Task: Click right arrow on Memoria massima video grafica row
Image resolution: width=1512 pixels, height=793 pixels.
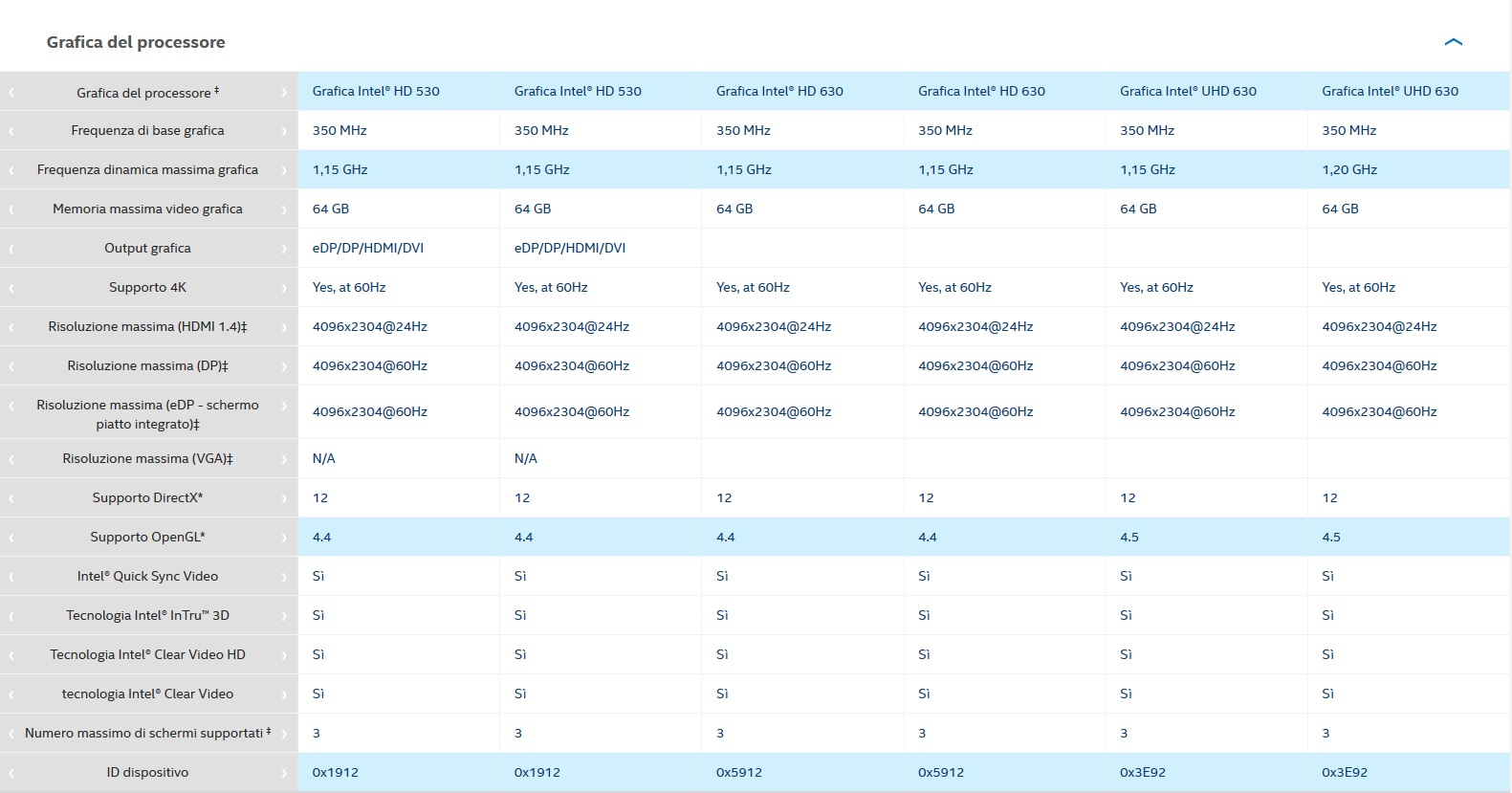Action: click(x=284, y=209)
